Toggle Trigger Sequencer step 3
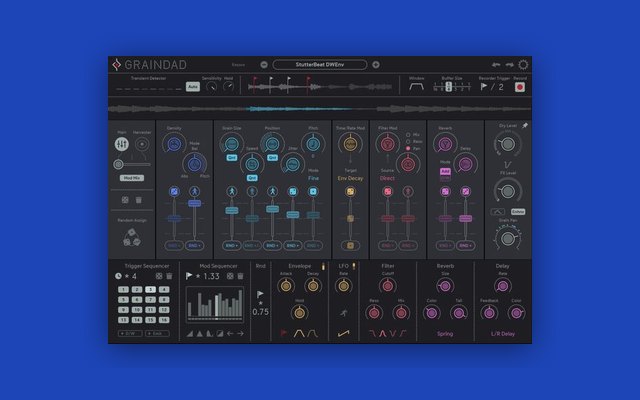 [x=150, y=289]
